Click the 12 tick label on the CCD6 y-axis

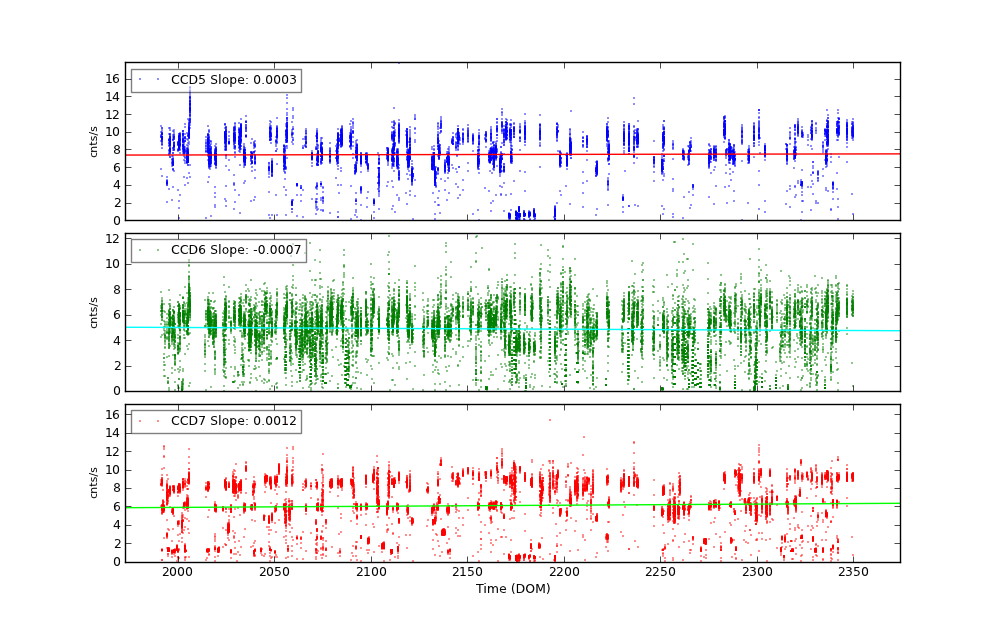(113, 239)
